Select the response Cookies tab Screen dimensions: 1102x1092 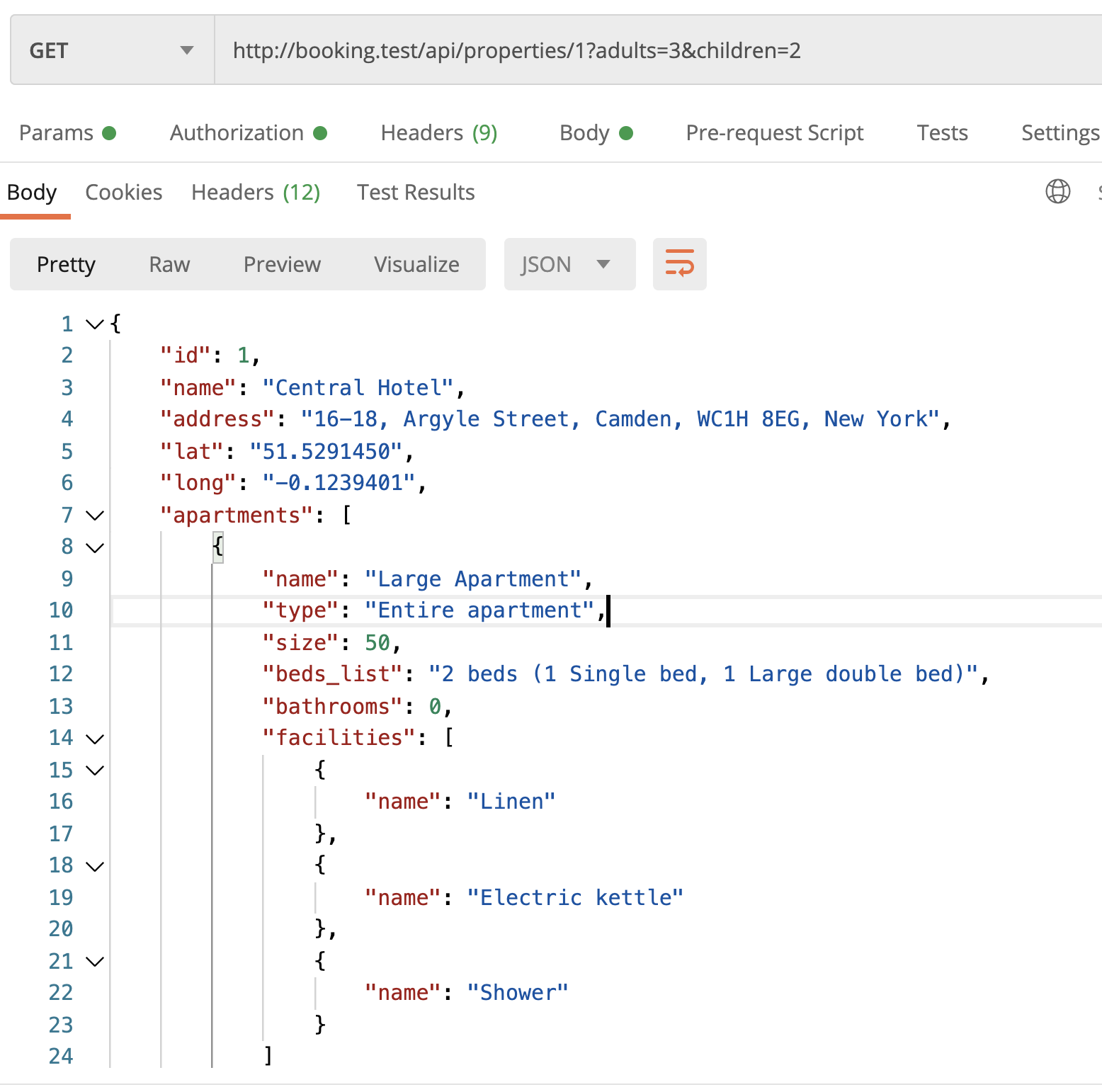click(x=124, y=193)
